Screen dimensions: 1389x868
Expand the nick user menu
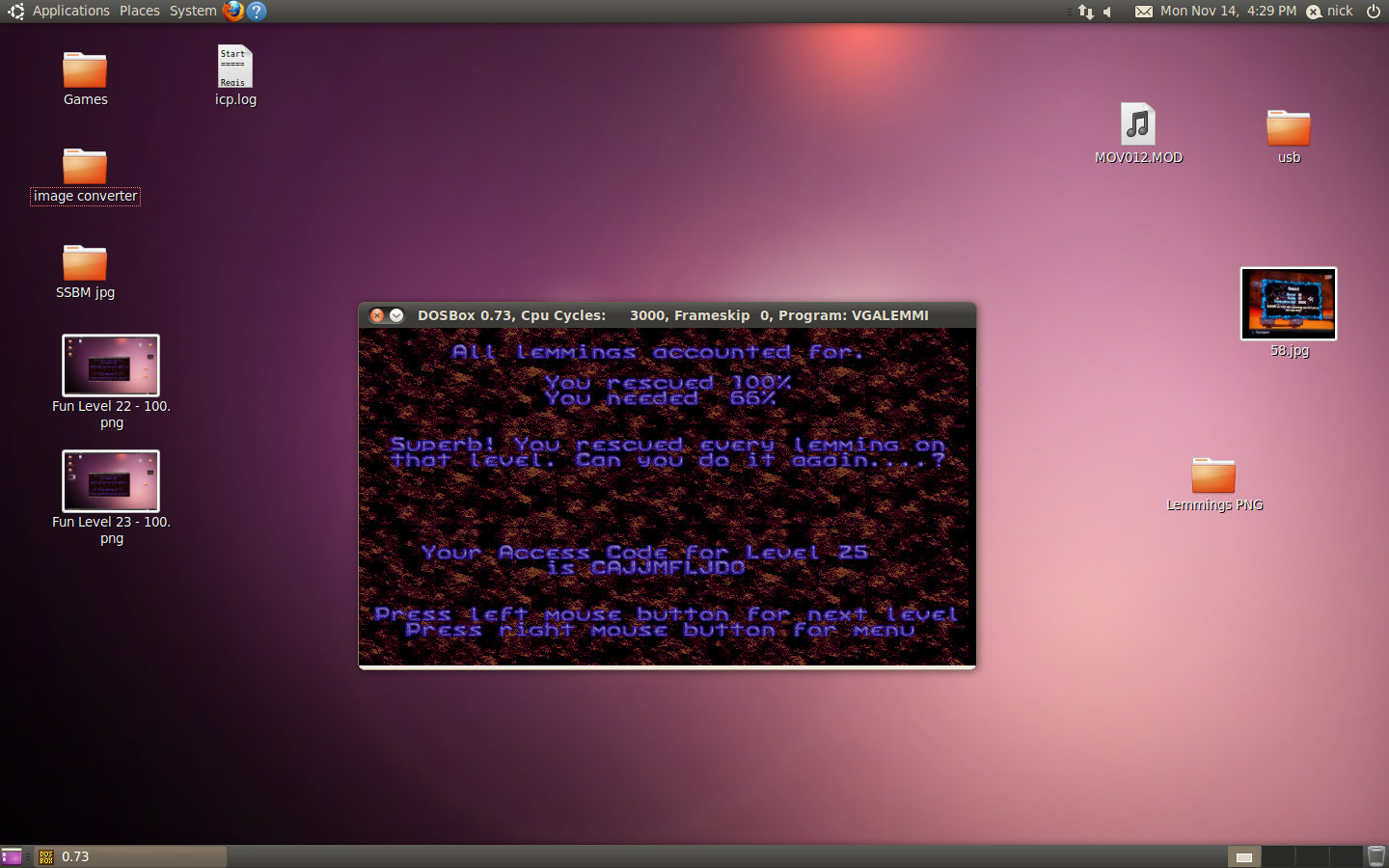point(1331,11)
